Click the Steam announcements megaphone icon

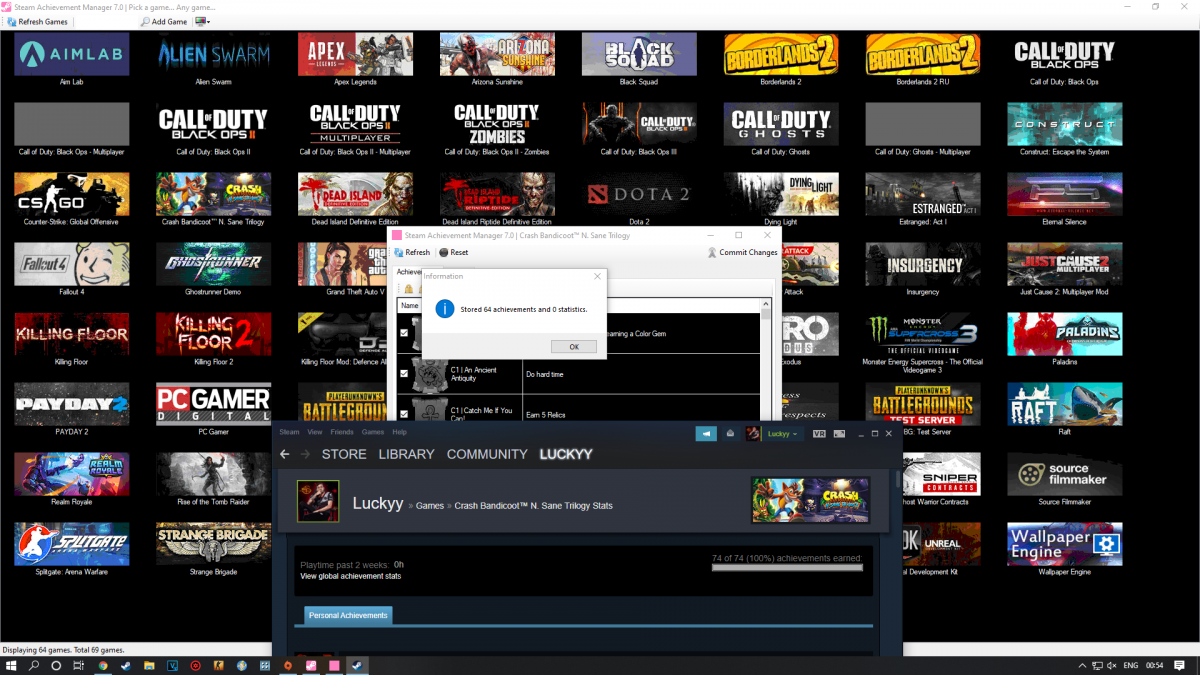pyautogui.click(x=706, y=434)
